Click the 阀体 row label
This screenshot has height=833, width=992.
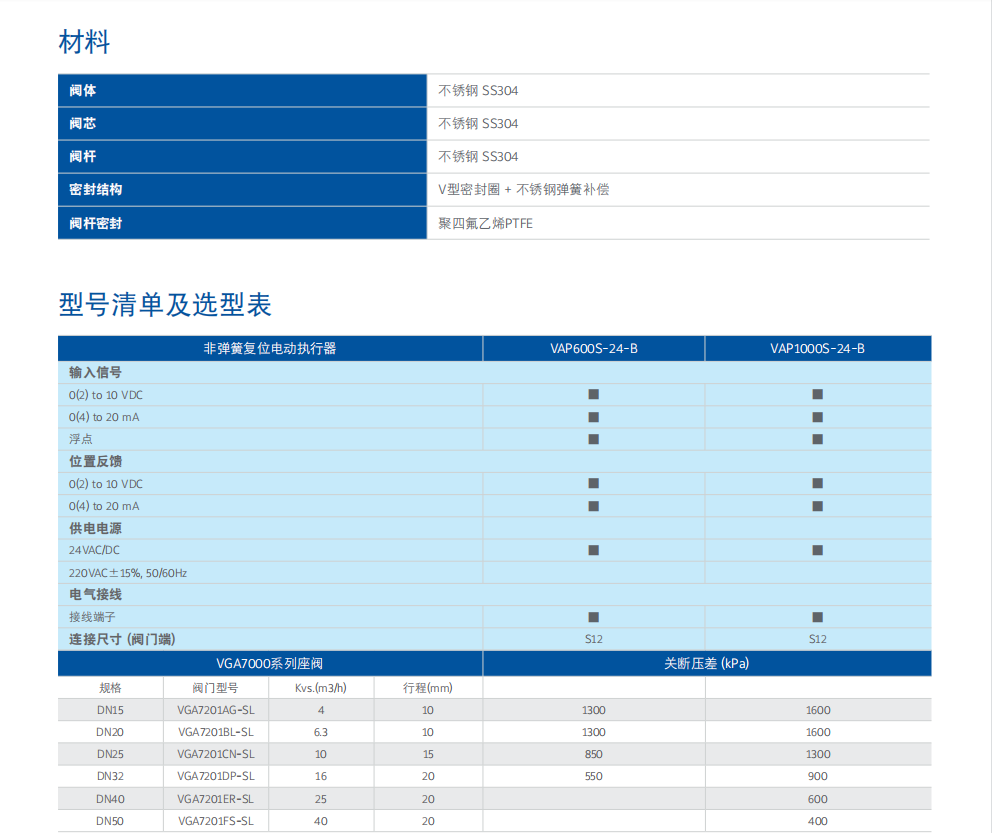(x=83, y=90)
